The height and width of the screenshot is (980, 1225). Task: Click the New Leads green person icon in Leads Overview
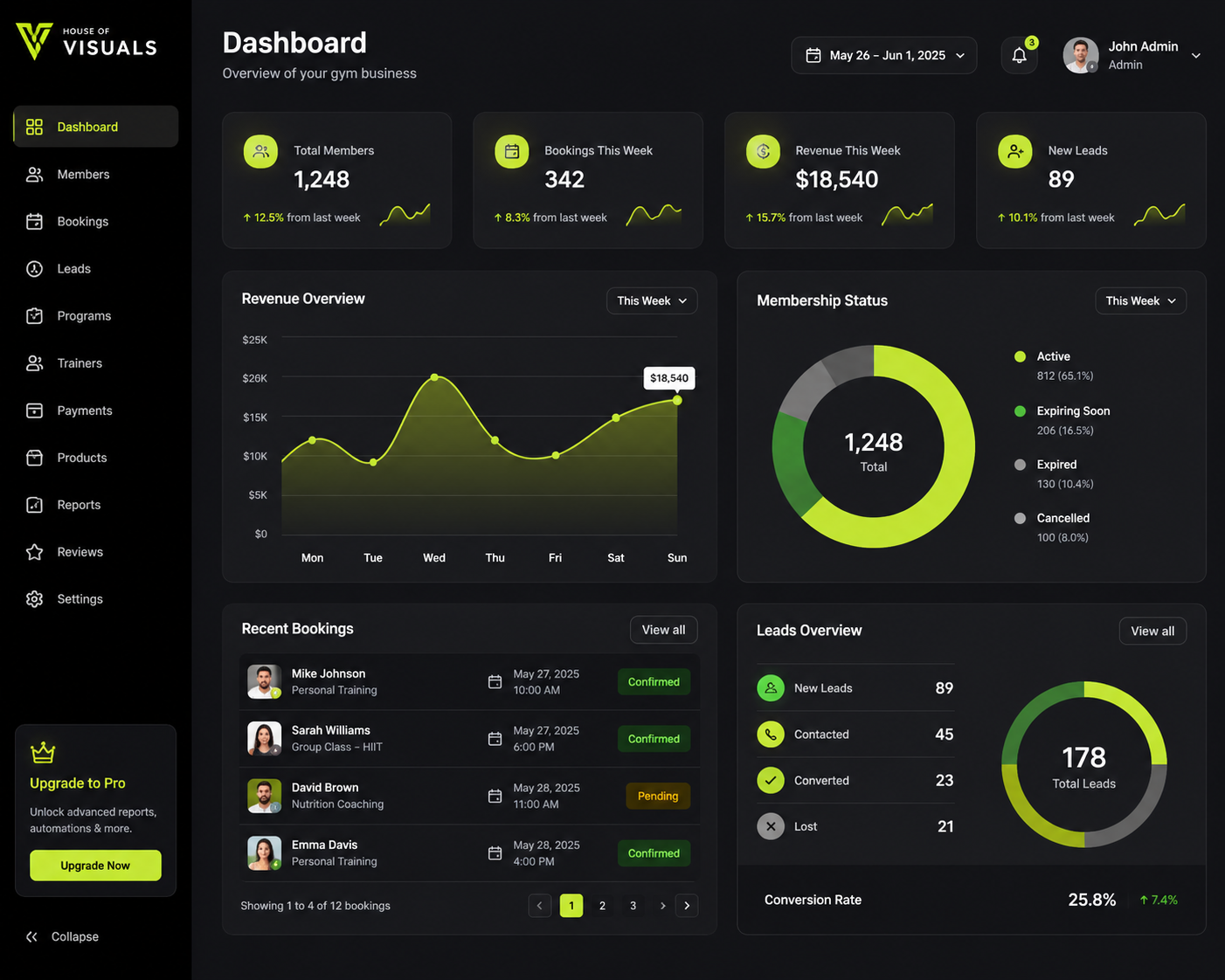click(x=771, y=688)
